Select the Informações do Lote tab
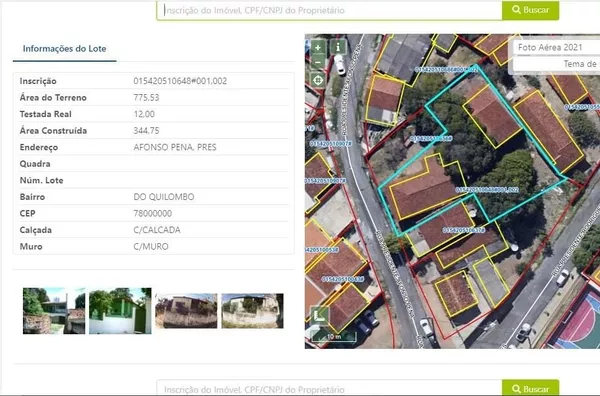This screenshot has height=396, width=600. tap(64, 49)
